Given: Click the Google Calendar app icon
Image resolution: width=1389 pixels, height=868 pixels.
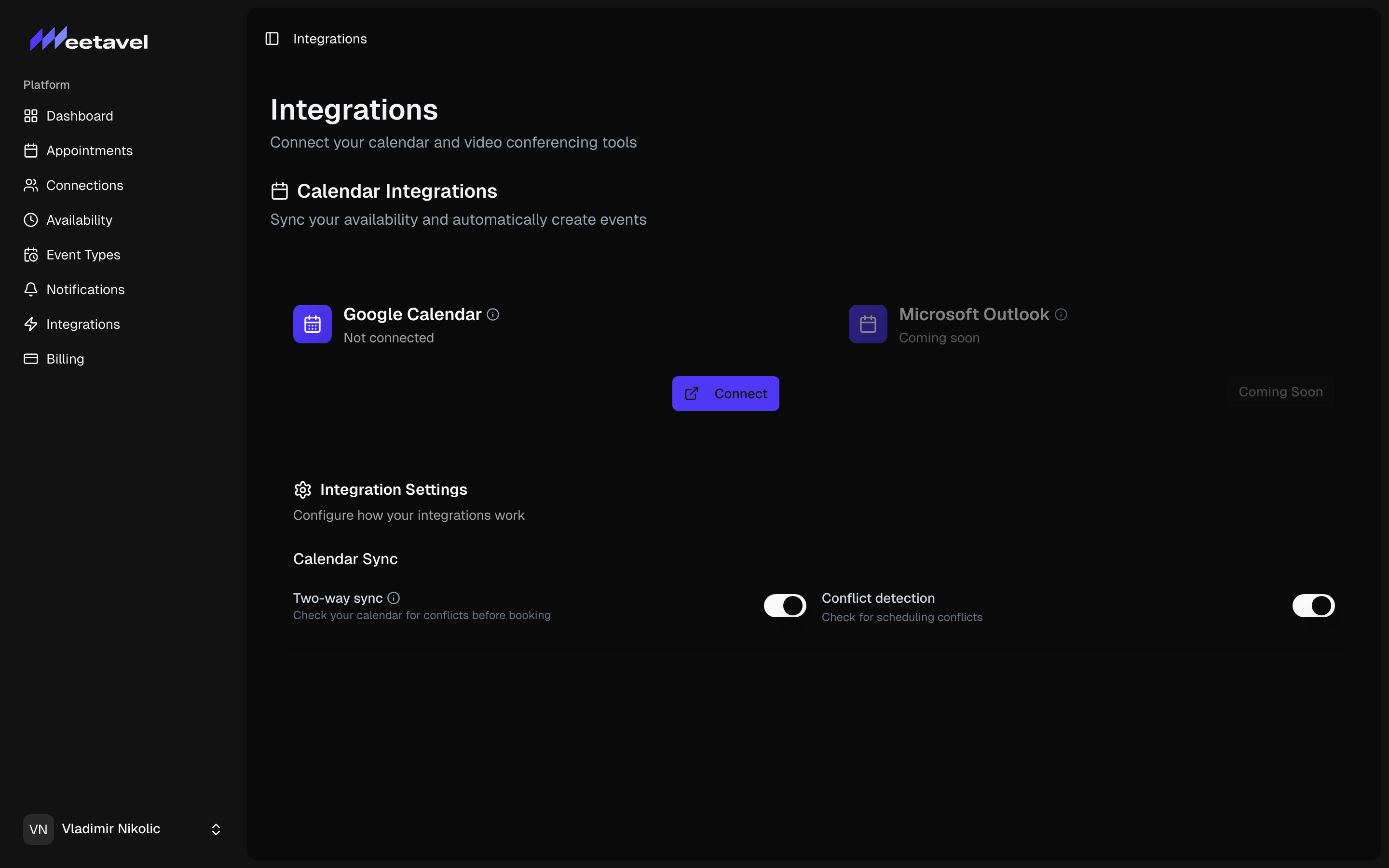Looking at the screenshot, I should click(312, 324).
